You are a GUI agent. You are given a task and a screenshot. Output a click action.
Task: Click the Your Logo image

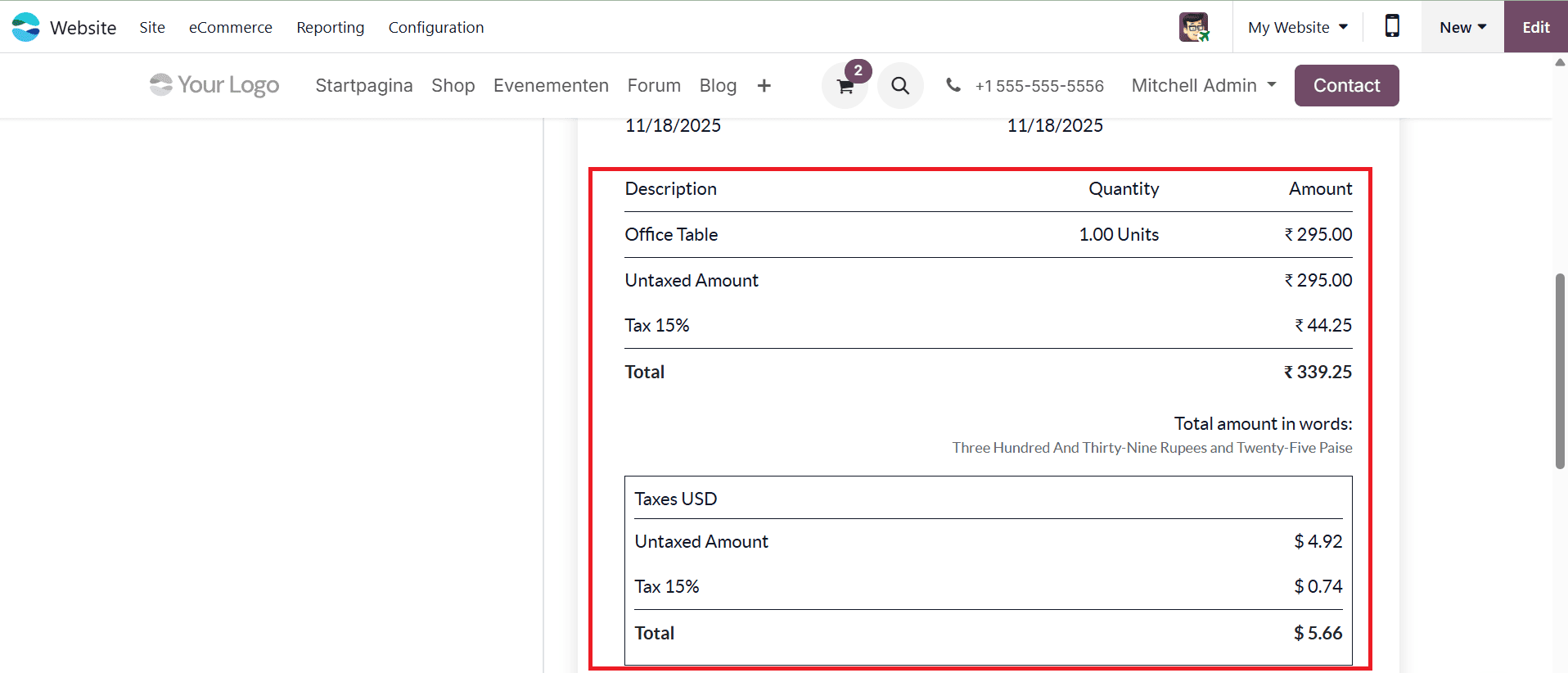pyautogui.click(x=213, y=85)
